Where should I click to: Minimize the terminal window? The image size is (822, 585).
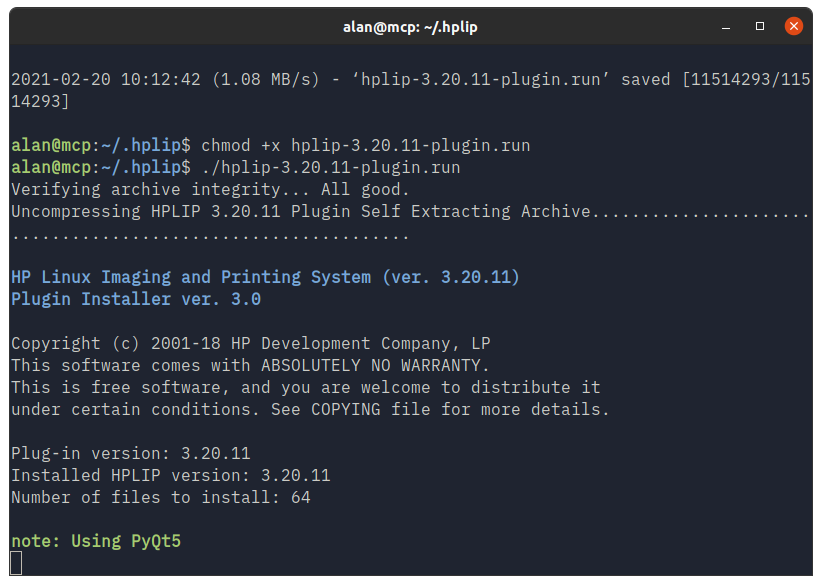(726, 27)
